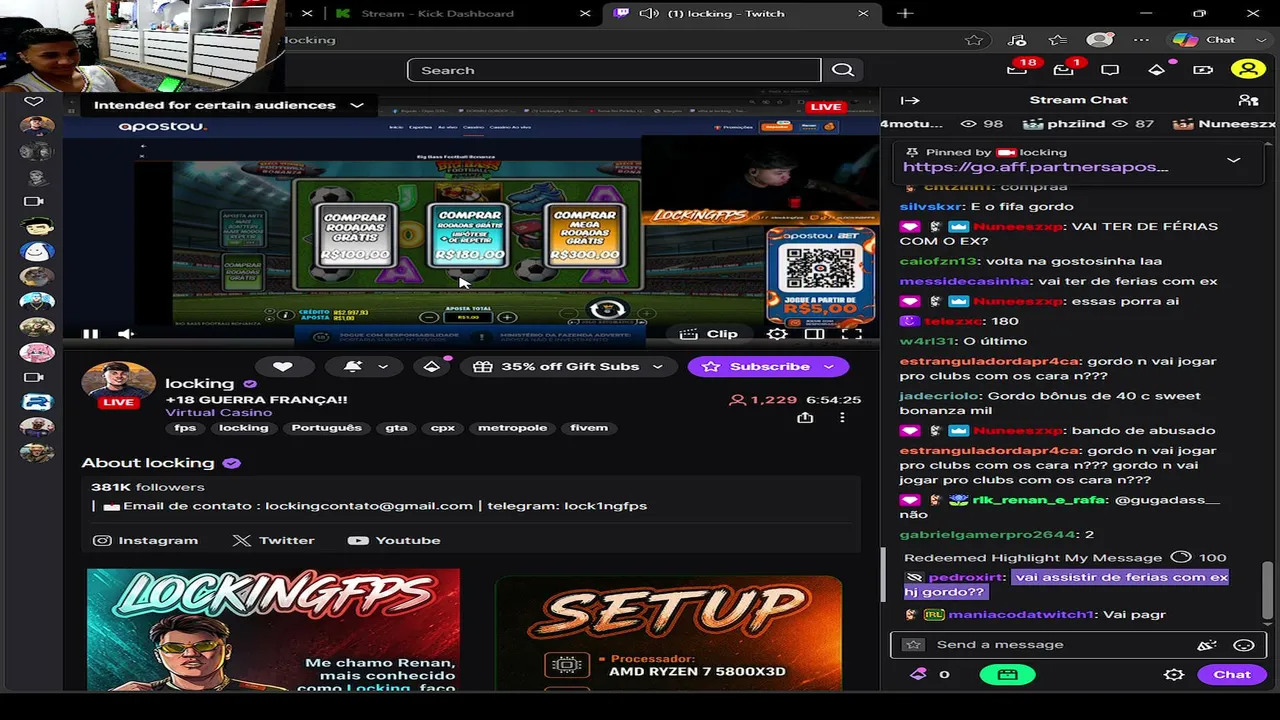Open the activity inbox with badge 1
Screen dimensions: 1280x720
tap(1063, 69)
